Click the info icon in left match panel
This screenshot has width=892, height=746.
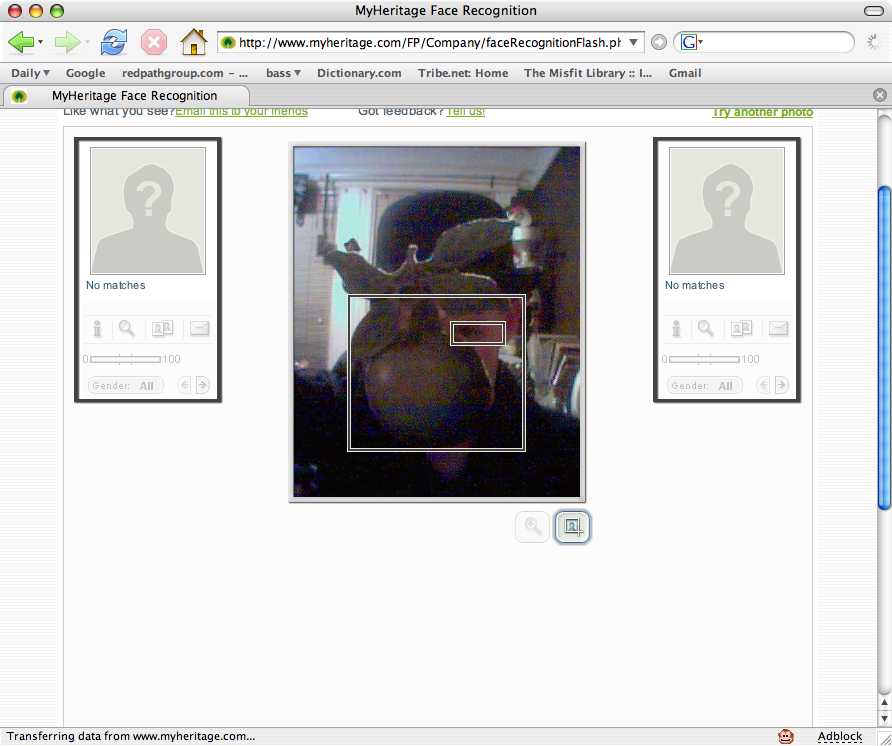point(98,328)
